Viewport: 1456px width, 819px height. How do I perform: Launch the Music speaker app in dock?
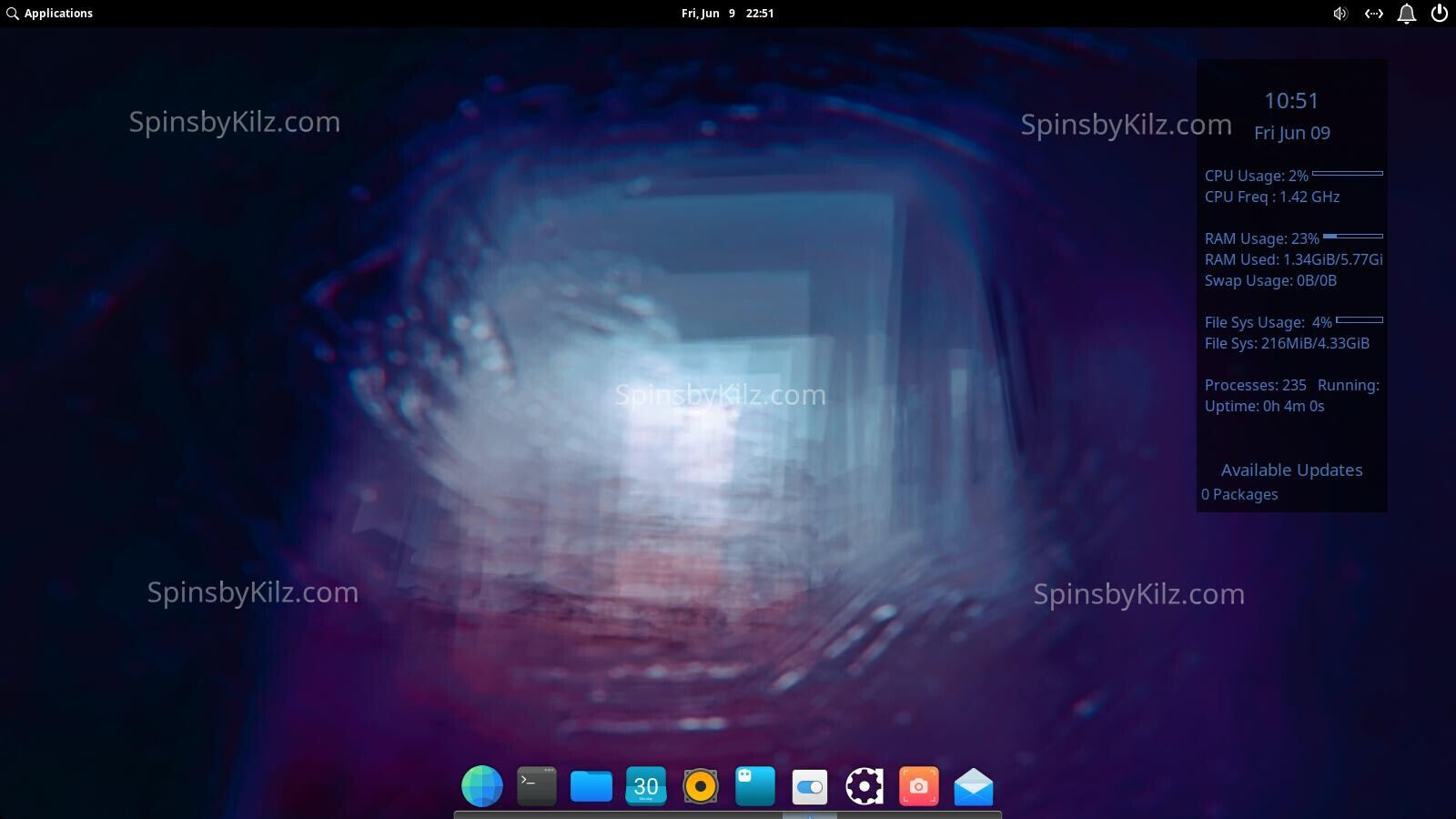(701, 786)
